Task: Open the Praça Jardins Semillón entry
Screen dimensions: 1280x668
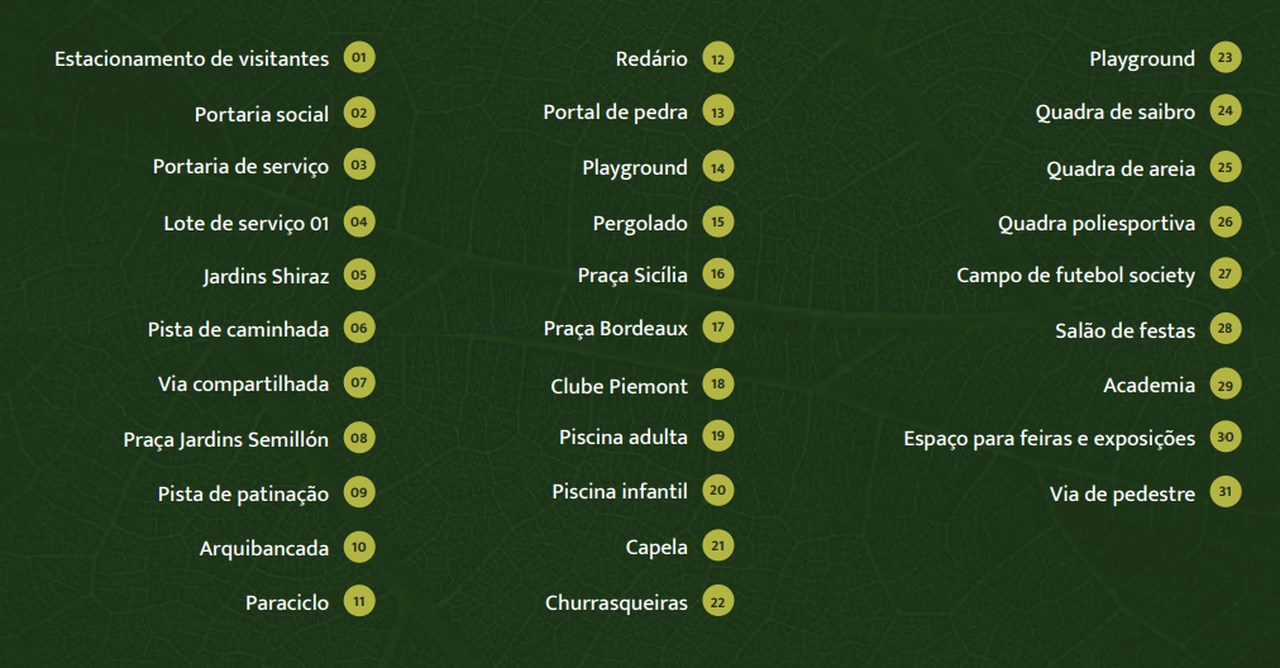Action: point(226,439)
